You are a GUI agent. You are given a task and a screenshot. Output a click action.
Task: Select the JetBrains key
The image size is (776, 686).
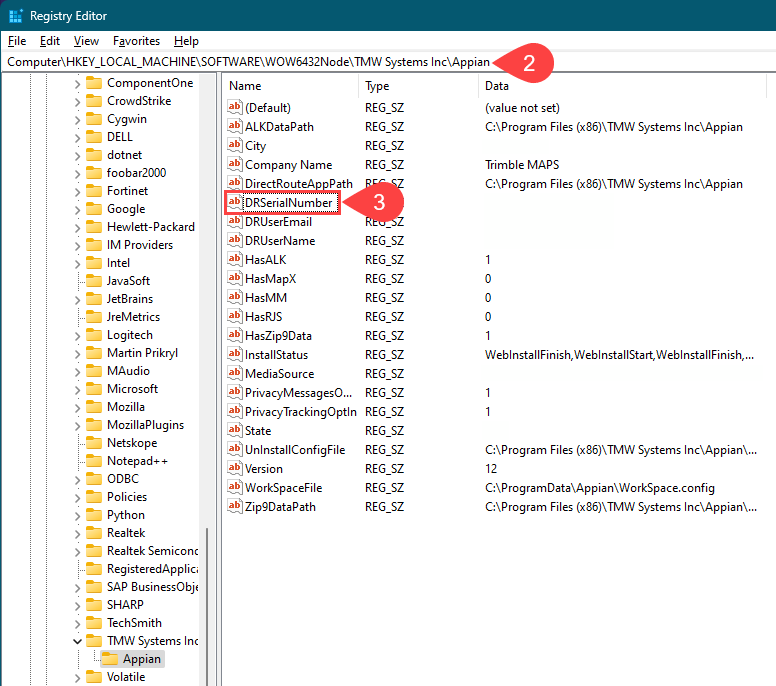(130, 299)
